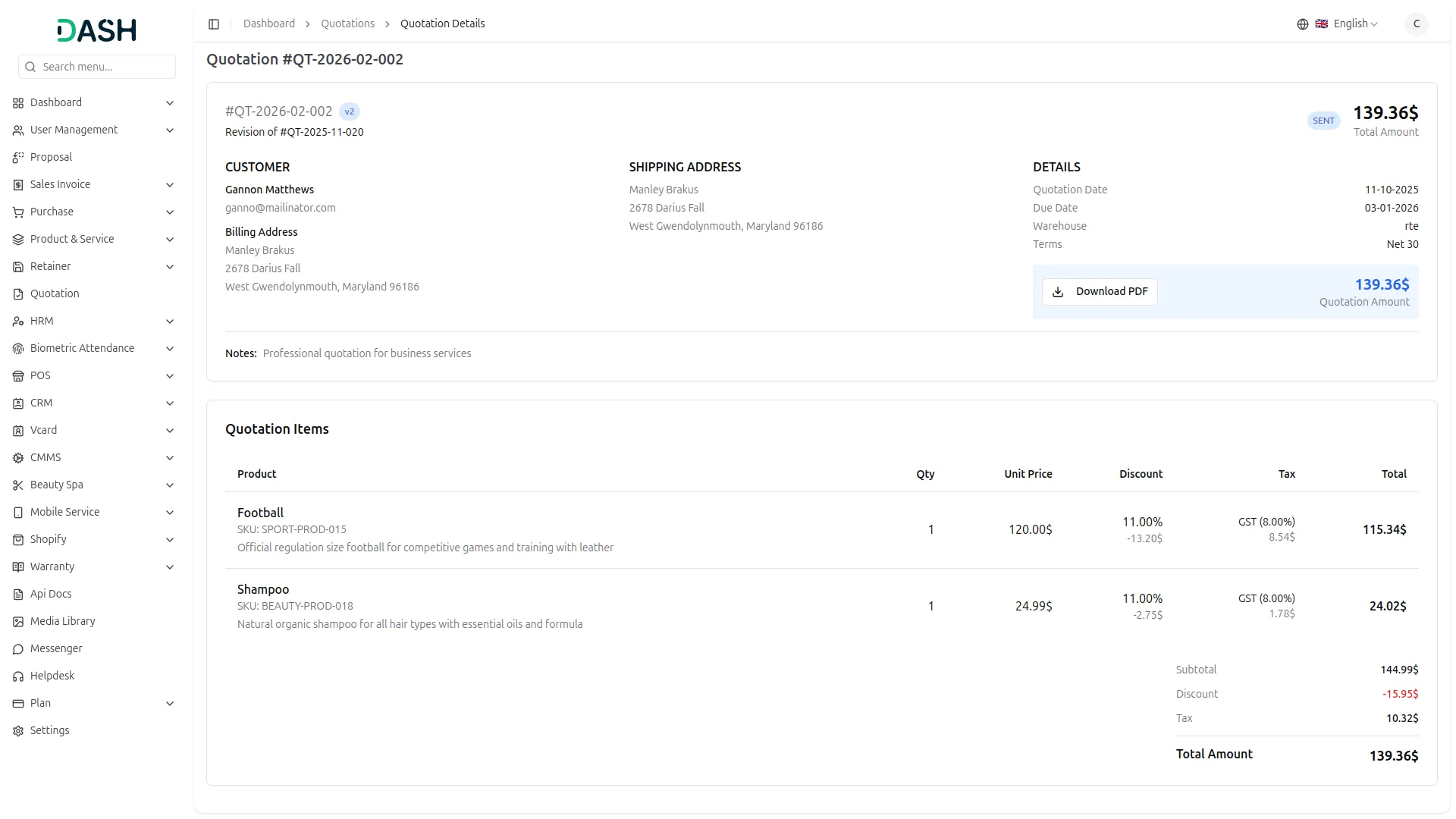Screen dimensions: 1456x819
Task: Go to Dashboard breadcrumb link
Action: point(268,24)
